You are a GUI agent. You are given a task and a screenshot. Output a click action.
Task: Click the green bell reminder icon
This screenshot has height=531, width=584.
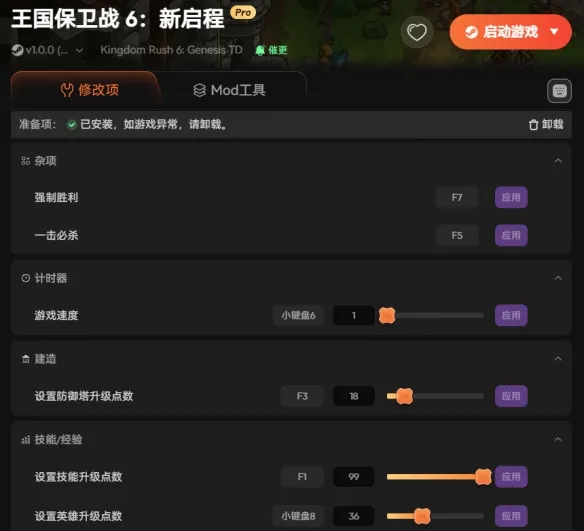click(x=260, y=50)
